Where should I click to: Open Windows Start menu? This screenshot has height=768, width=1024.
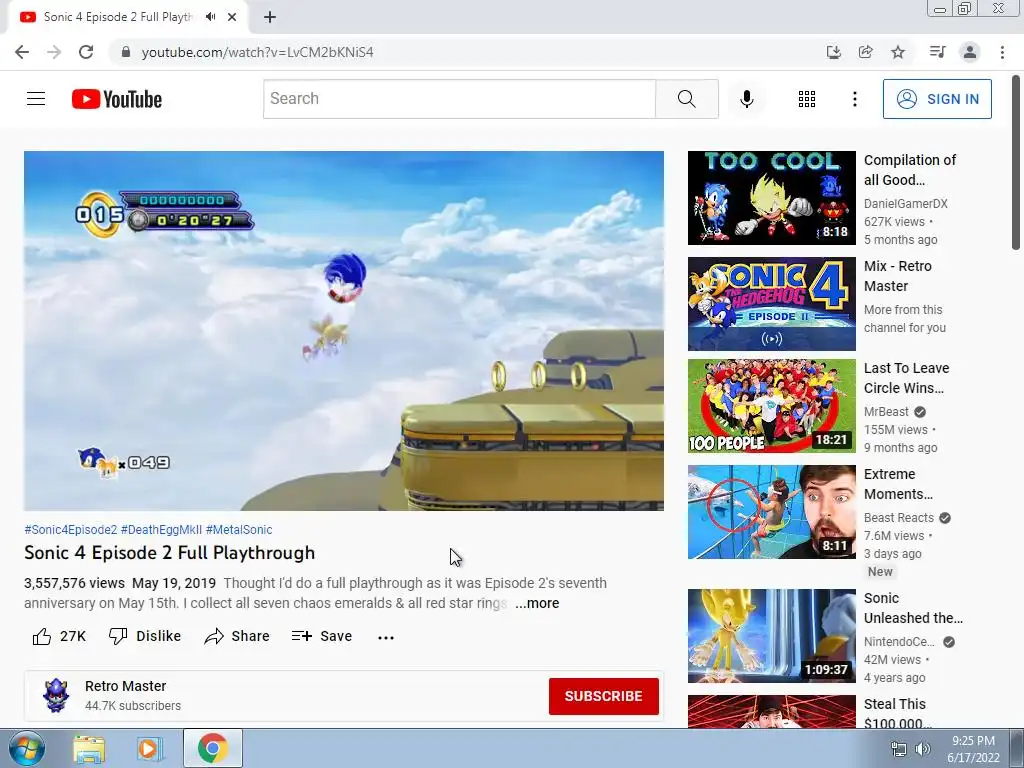click(x=27, y=748)
